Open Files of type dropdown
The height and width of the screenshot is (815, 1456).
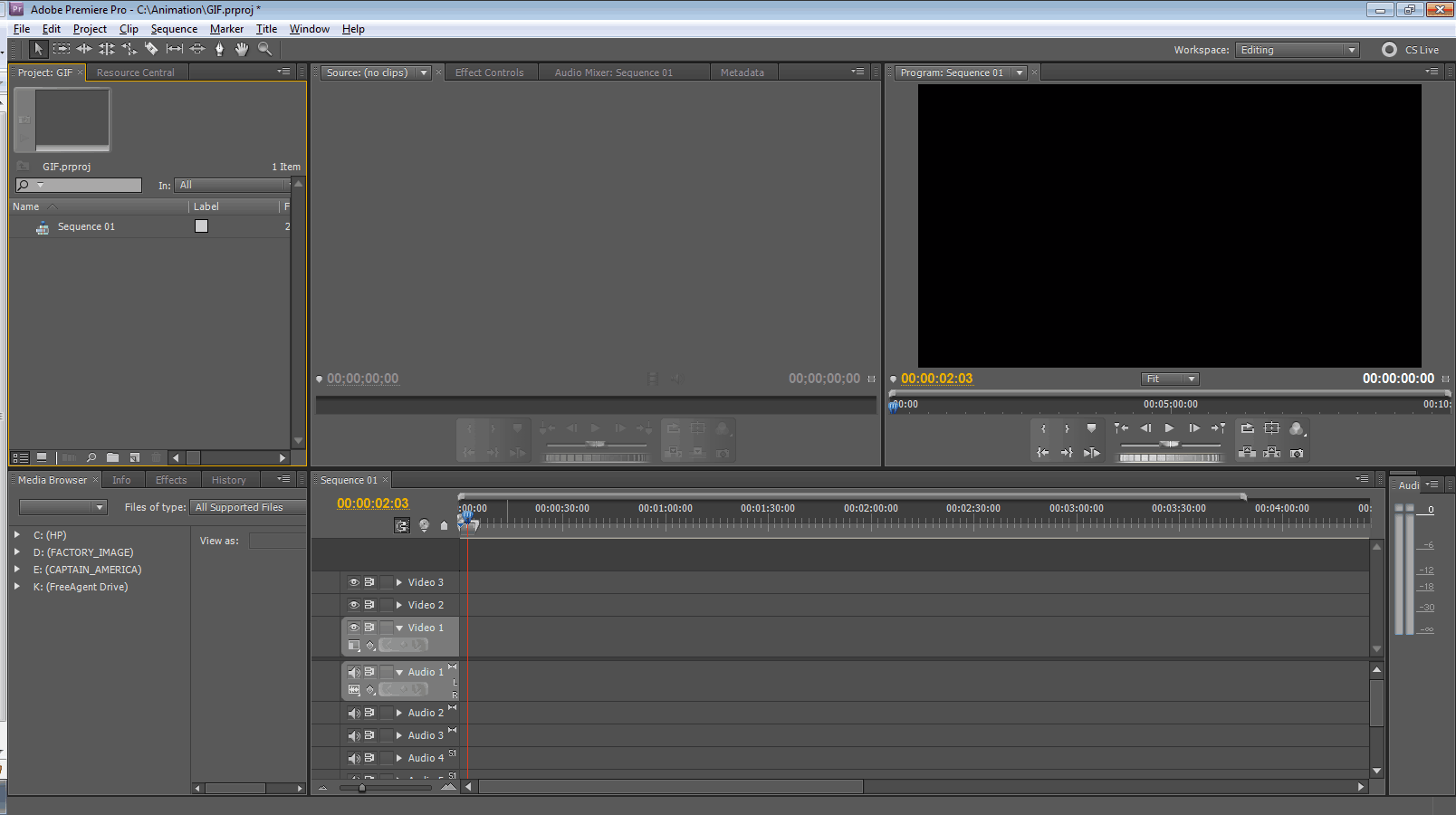pos(247,507)
